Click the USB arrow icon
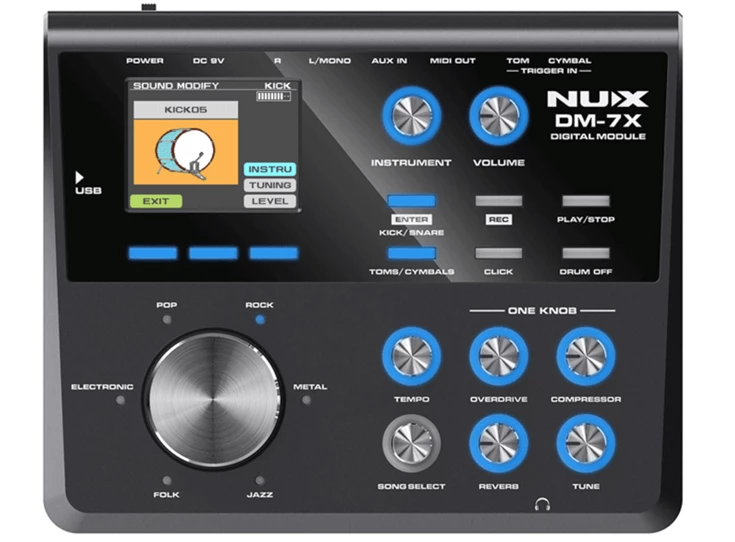Viewport: 735px width, 542px height. click(x=80, y=177)
